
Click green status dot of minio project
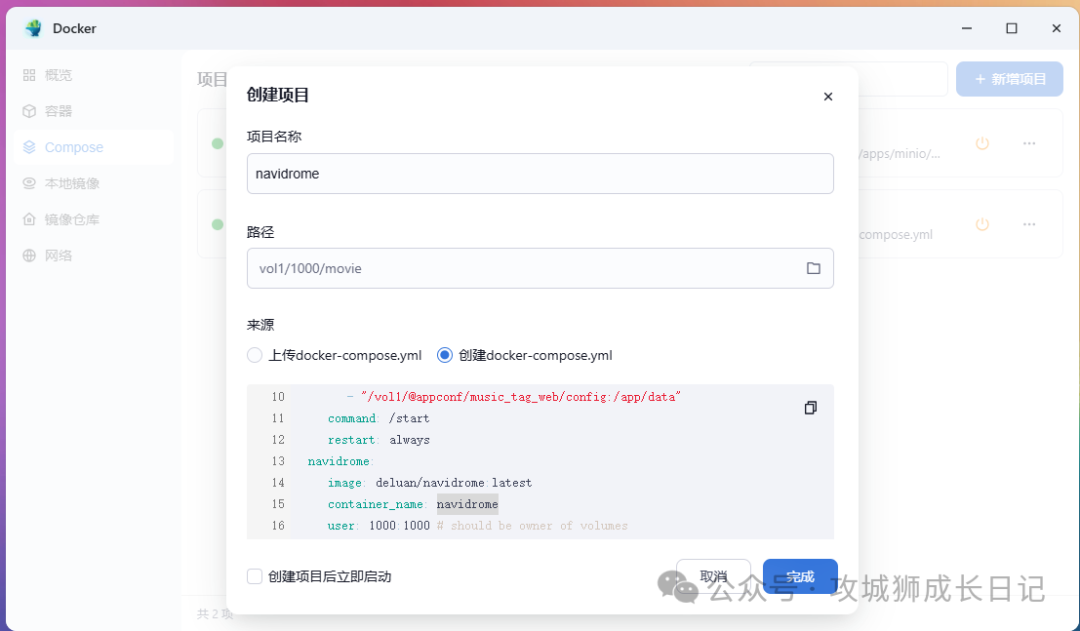pos(218,143)
